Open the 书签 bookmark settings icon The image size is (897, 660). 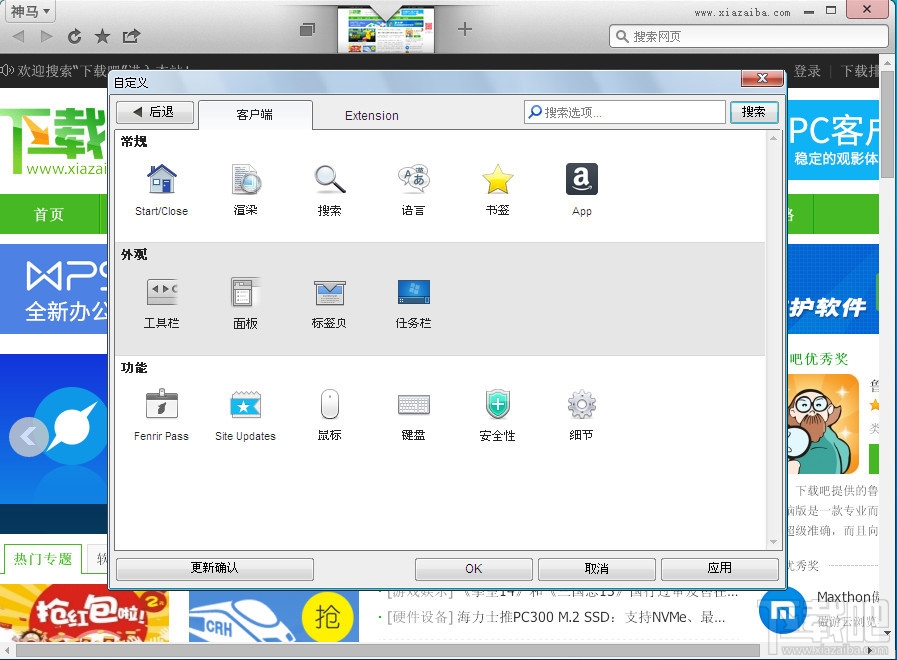497,183
